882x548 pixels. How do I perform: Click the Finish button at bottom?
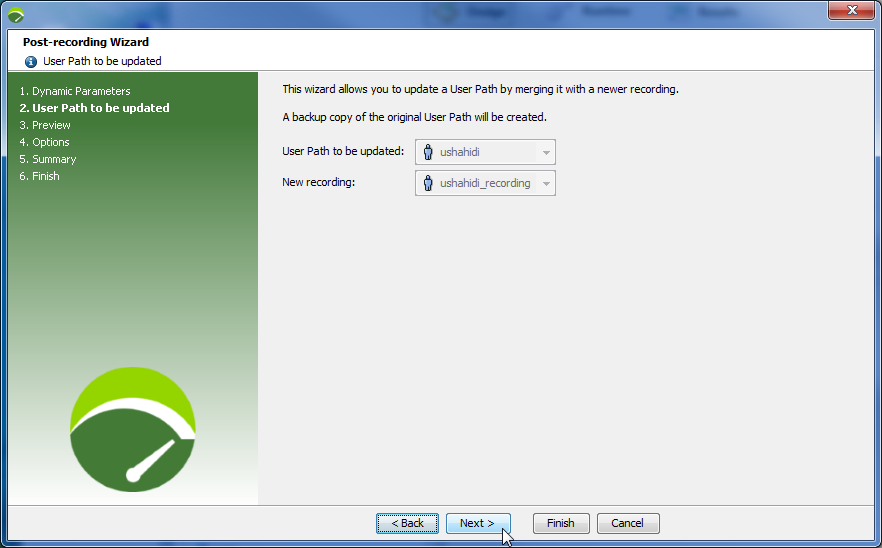560,523
